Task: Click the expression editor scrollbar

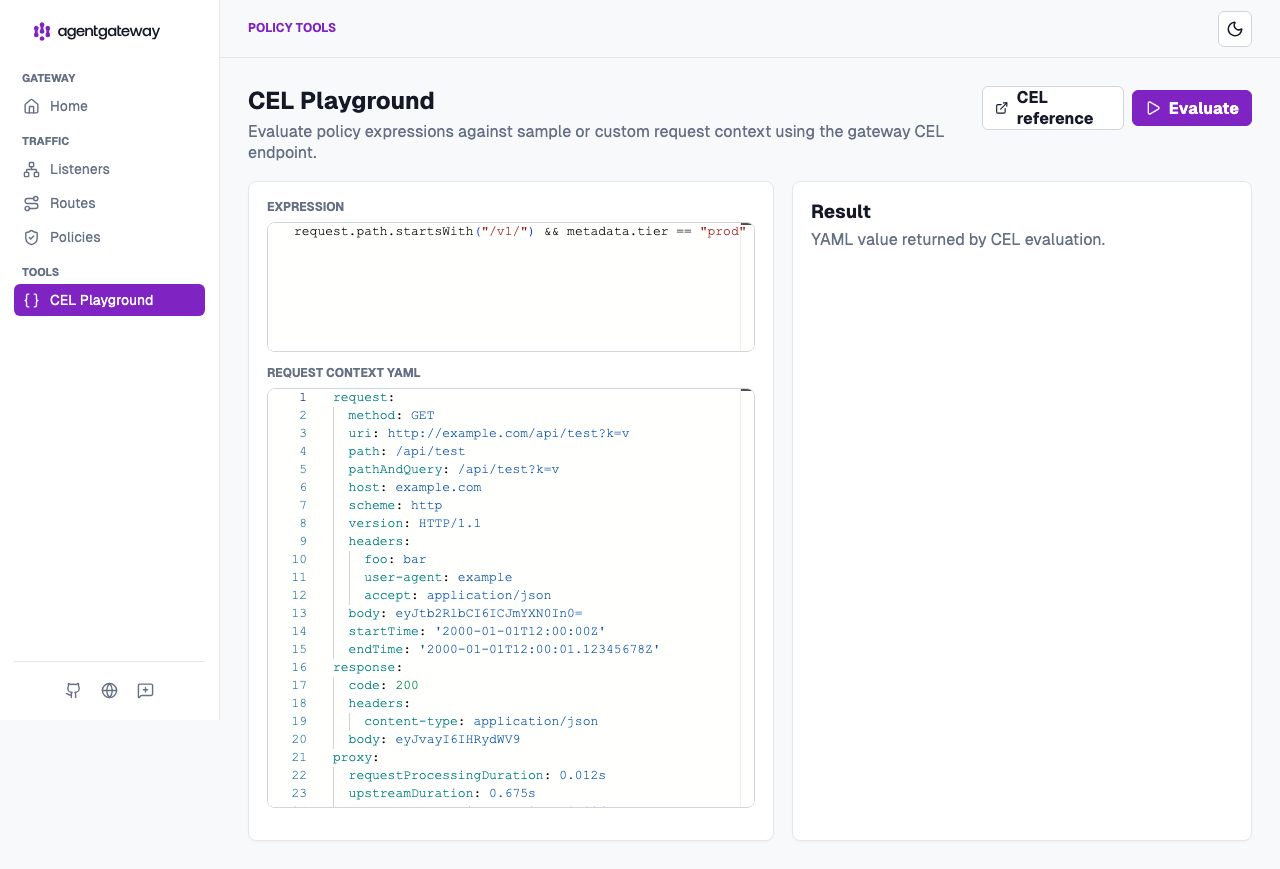Action: pos(747,287)
